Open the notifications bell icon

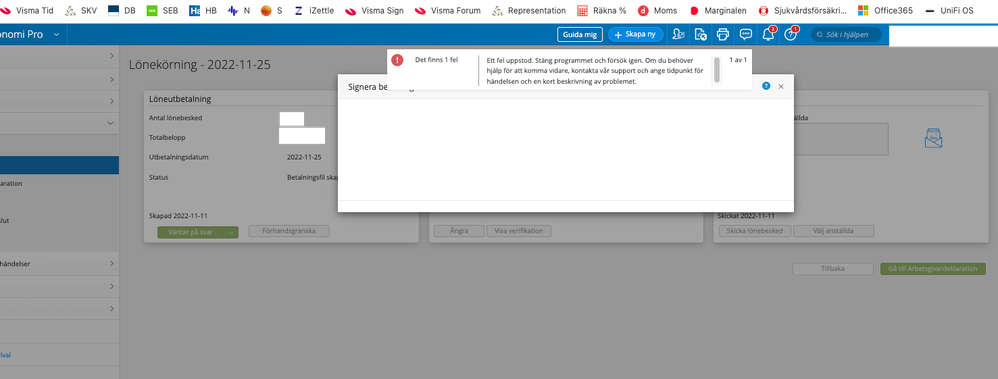(x=768, y=34)
